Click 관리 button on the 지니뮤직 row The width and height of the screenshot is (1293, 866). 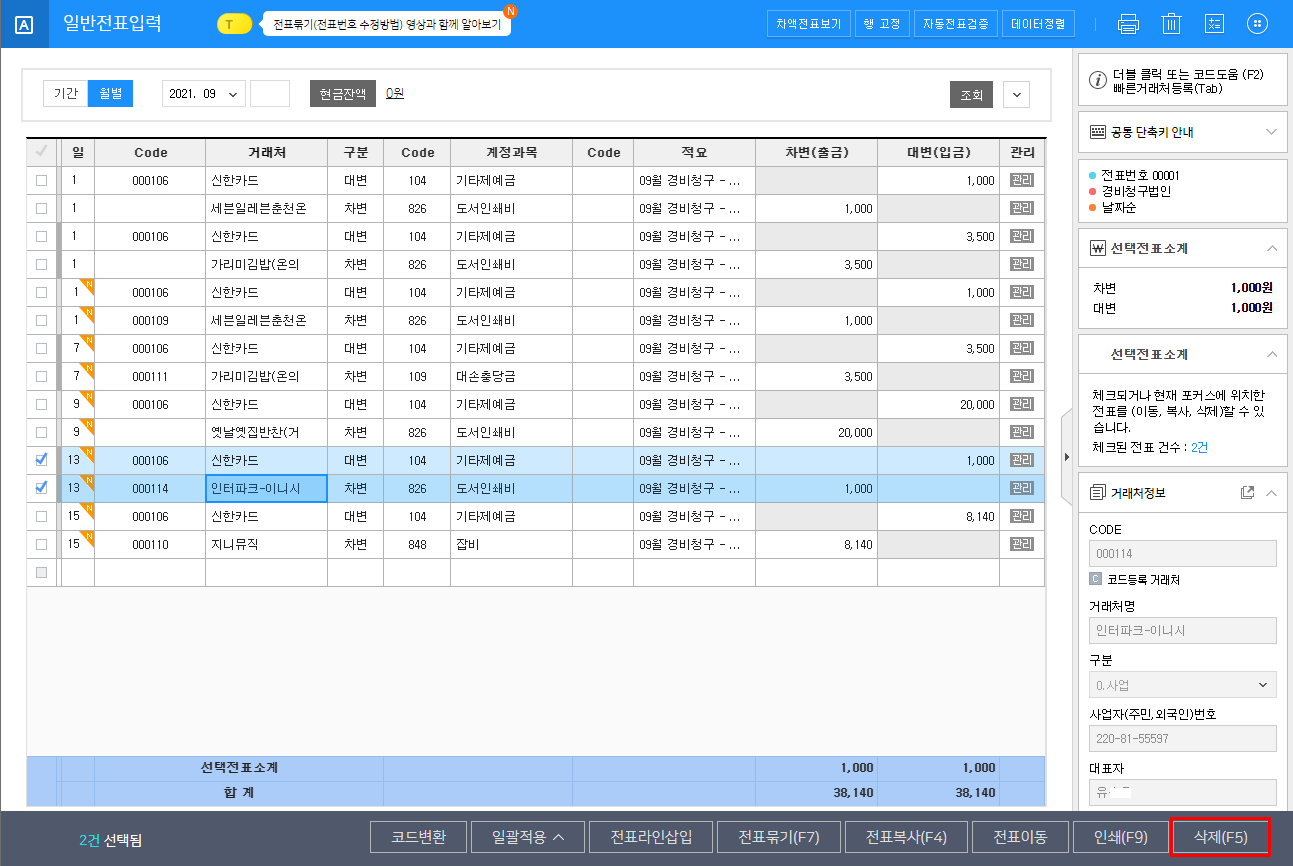(1021, 544)
